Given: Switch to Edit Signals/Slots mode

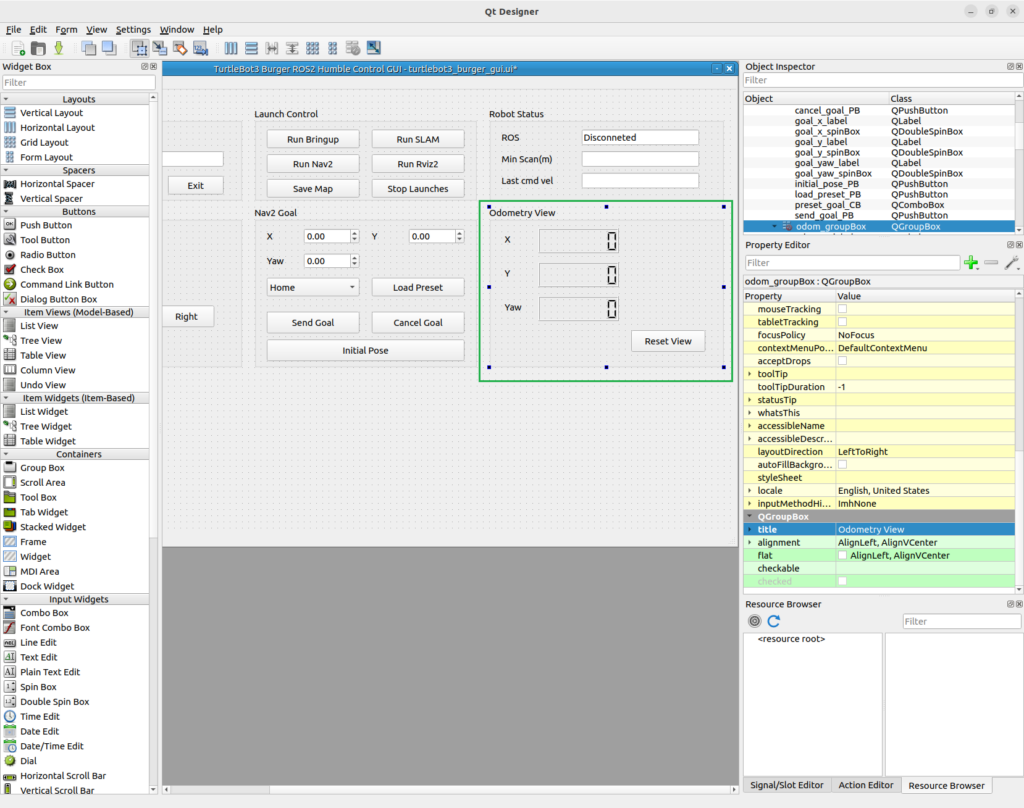Looking at the screenshot, I should (x=159, y=48).
